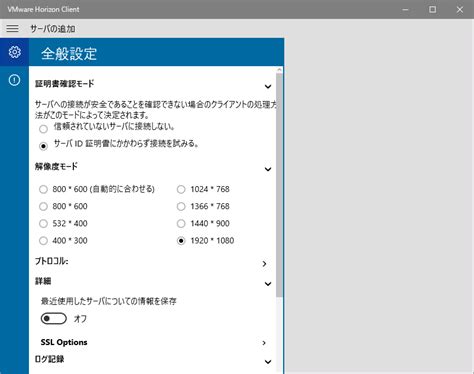Image resolution: width=474 pixels, height=374 pixels.
Task: Click the 全般設定 panel title
Action: pos(69,53)
